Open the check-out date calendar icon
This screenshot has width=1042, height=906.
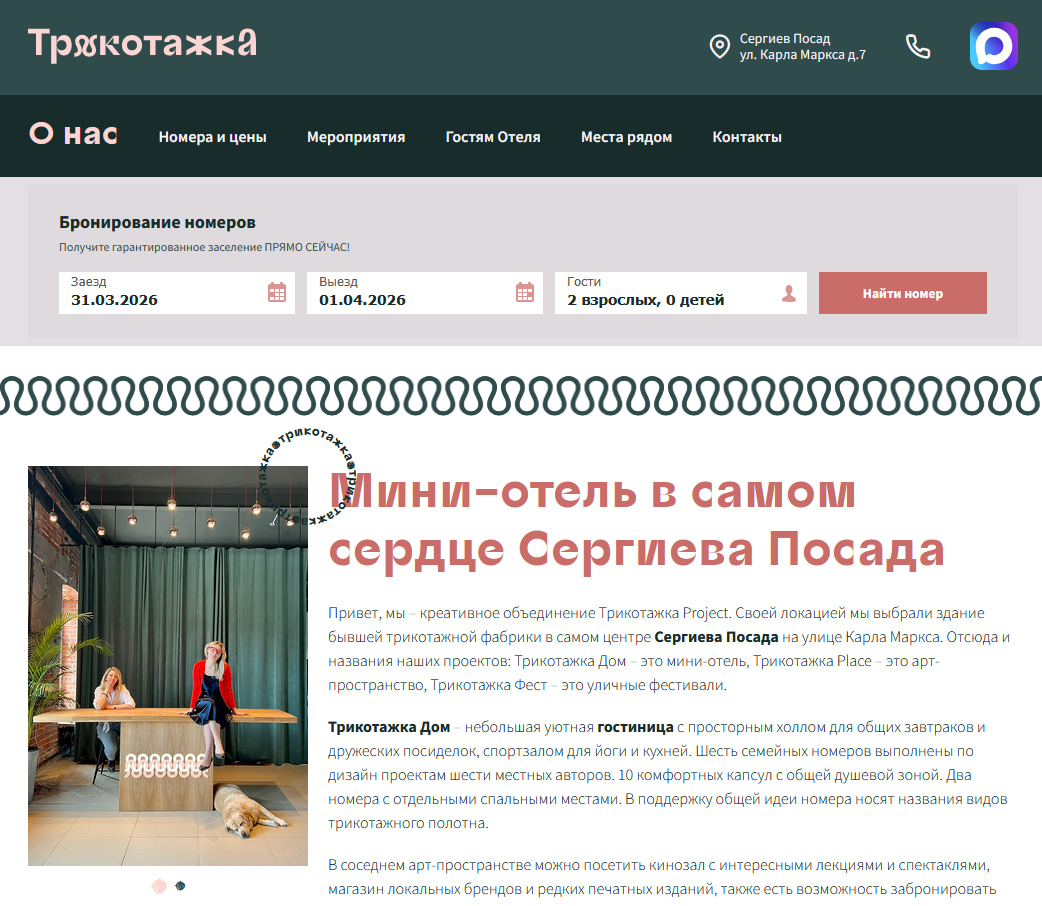(x=525, y=292)
